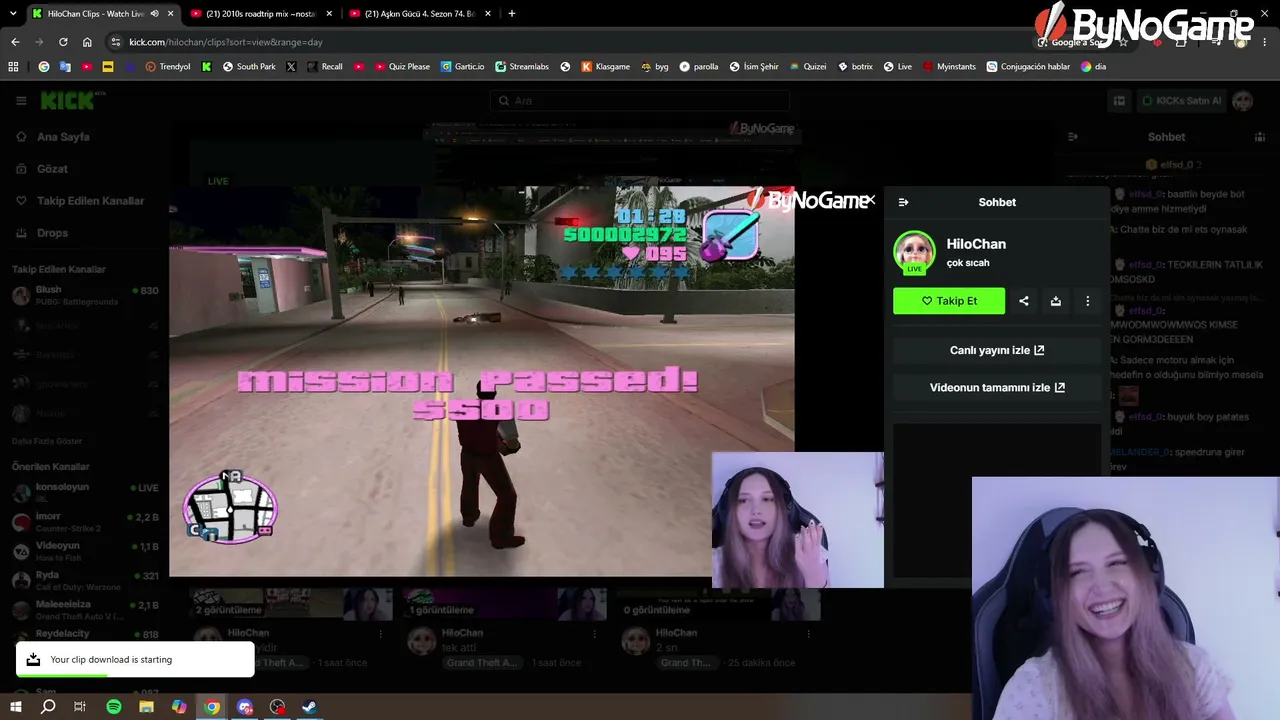Open the Myinstants bookmark
The width and height of the screenshot is (1280, 720).
click(x=949, y=67)
